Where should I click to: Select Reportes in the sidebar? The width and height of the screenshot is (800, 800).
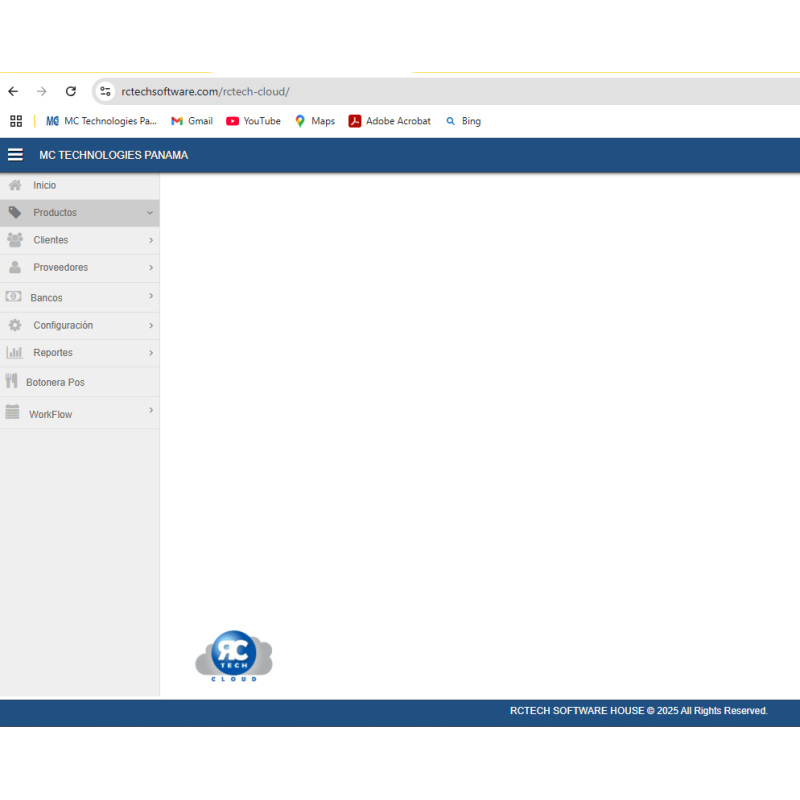80,353
